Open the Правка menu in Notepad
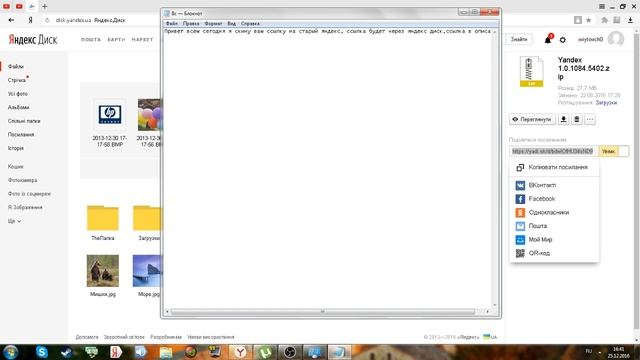 click(x=191, y=24)
